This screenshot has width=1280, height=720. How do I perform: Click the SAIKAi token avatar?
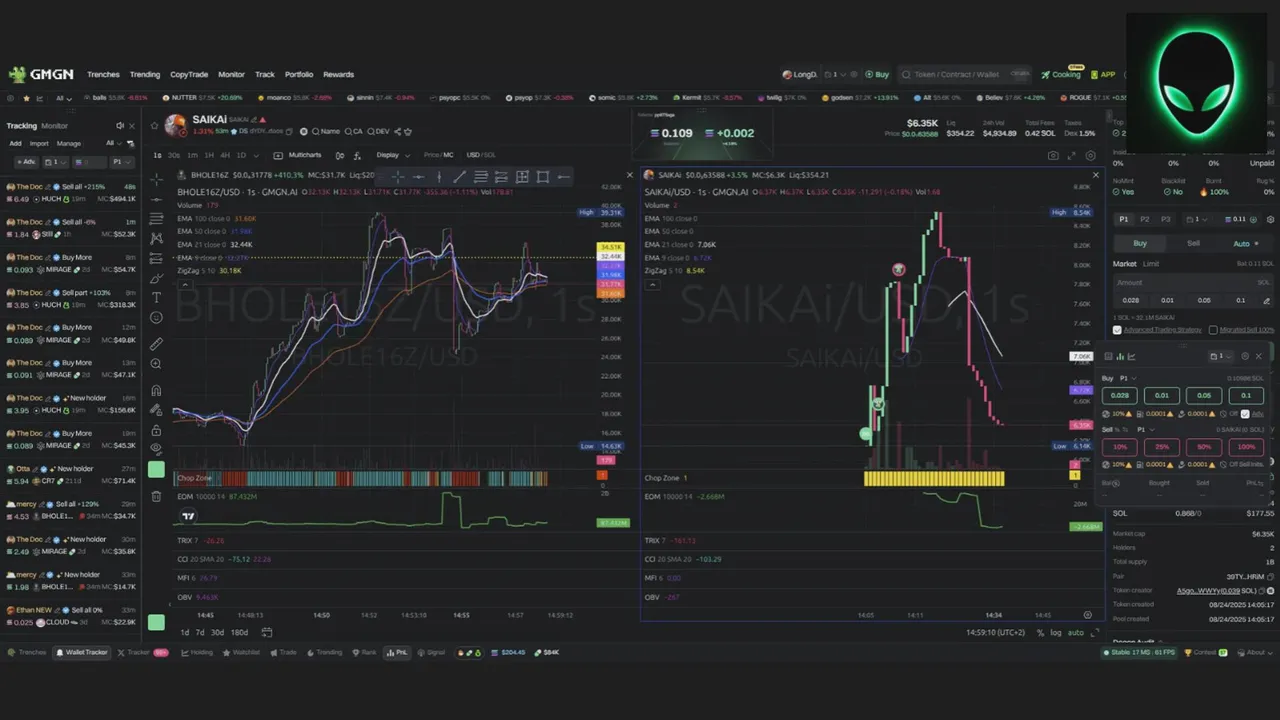(175, 125)
